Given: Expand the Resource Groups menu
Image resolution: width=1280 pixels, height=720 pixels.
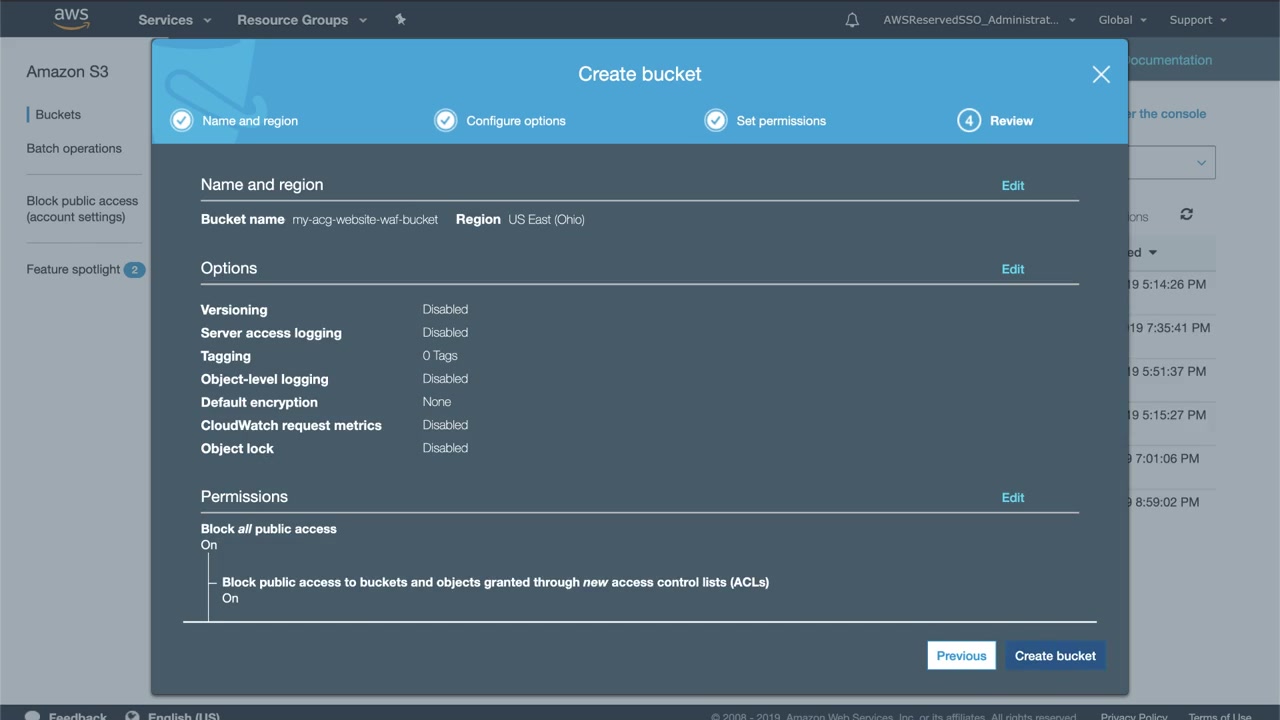Looking at the screenshot, I should click(x=302, y=20).
